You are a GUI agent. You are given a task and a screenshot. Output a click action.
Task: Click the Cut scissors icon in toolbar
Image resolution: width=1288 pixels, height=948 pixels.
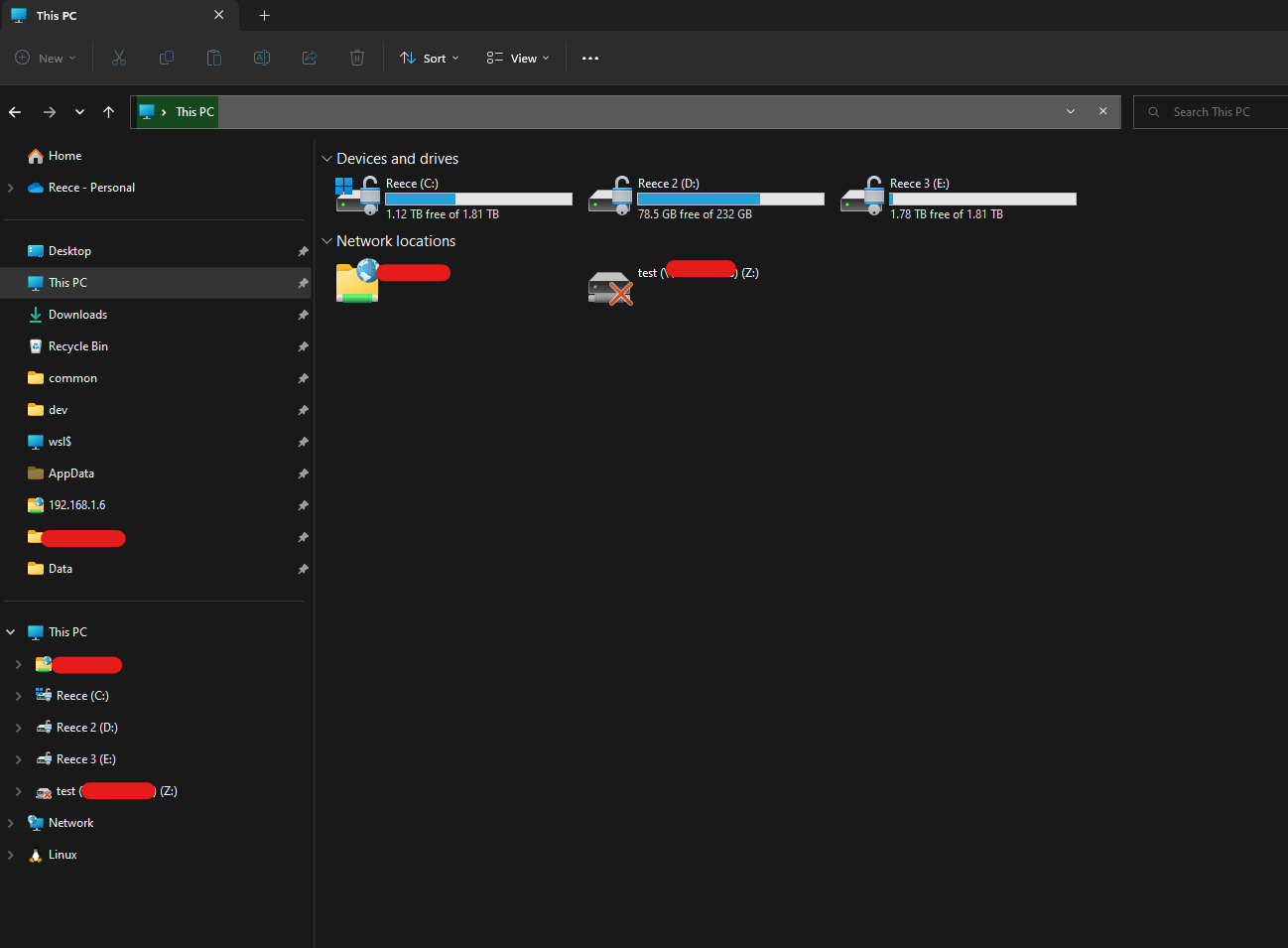[119, 58]
